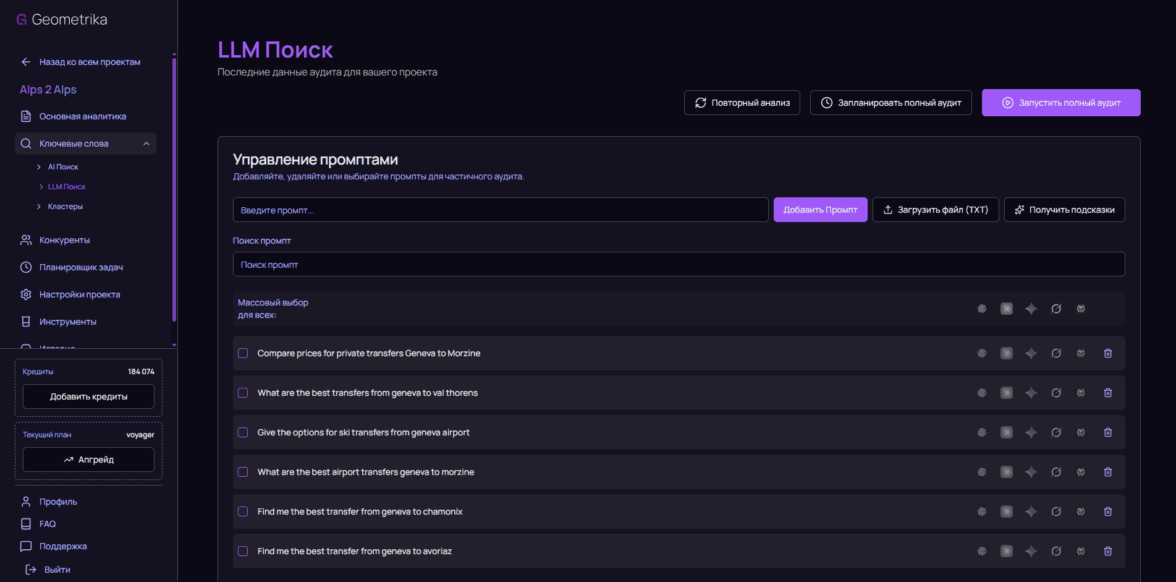Open 'Конкуренты' in the sidebar
This screenshot has width=1176, height=582.
point(64,240)
